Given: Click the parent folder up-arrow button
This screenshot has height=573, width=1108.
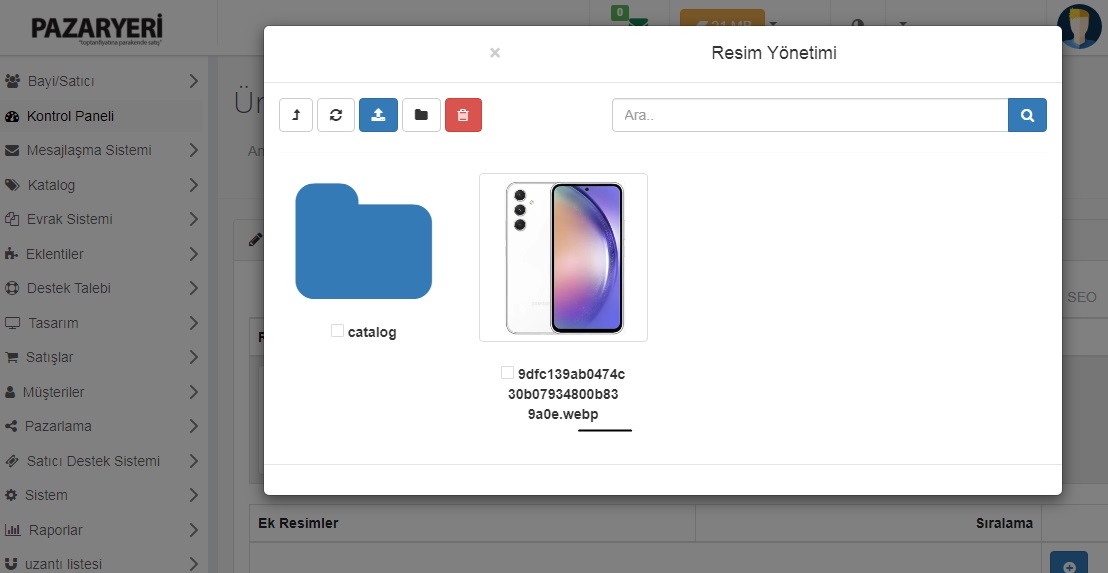Looking at the screenshot, I should 296,115.
